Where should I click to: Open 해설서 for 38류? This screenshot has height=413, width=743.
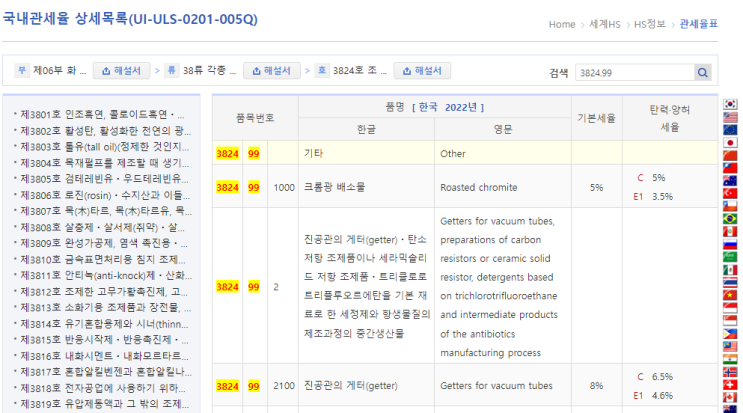(271, 71)
